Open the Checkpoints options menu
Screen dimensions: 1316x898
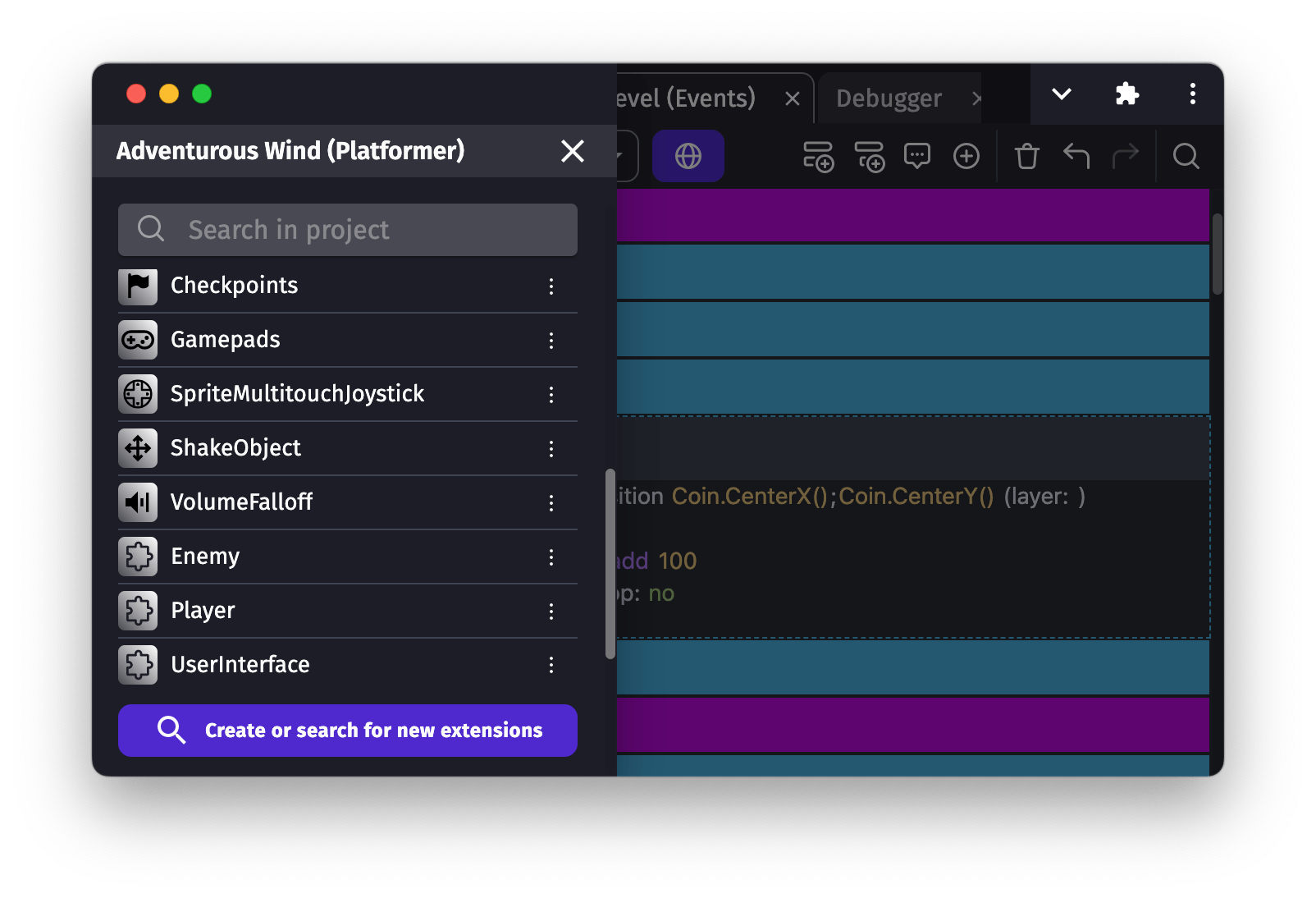[x=551, y=286]
